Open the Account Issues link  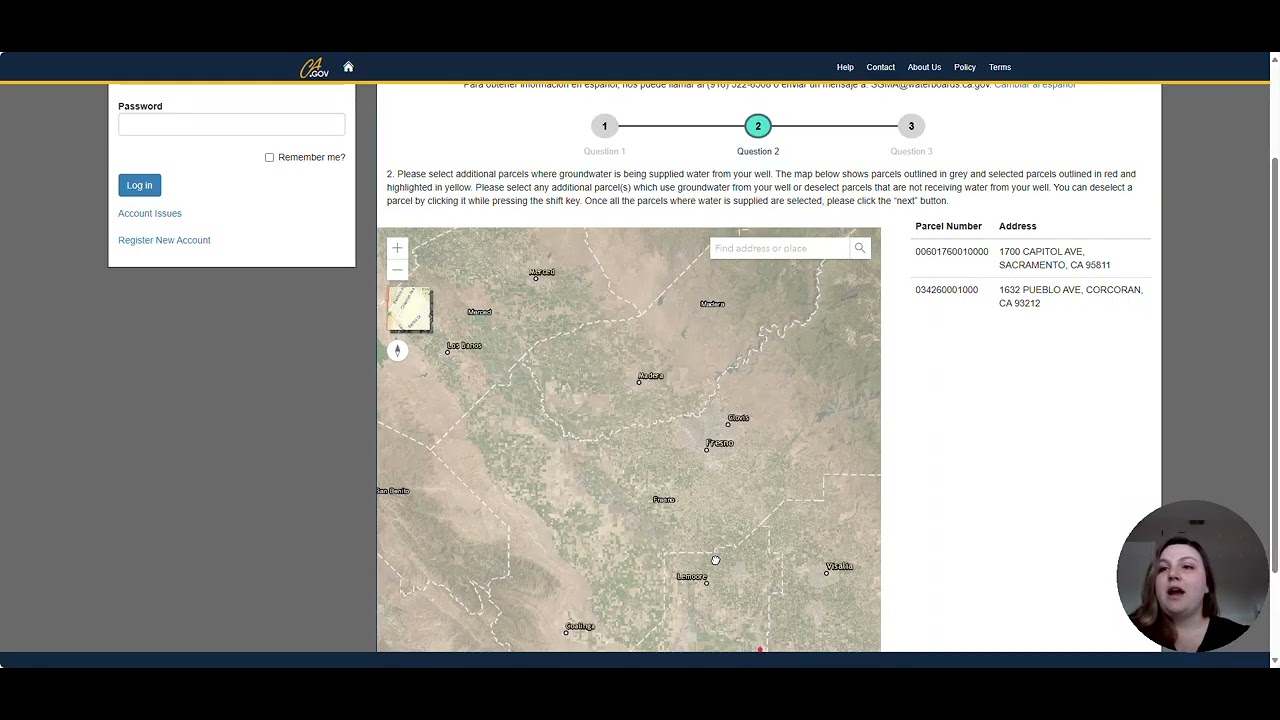[150, 213]
